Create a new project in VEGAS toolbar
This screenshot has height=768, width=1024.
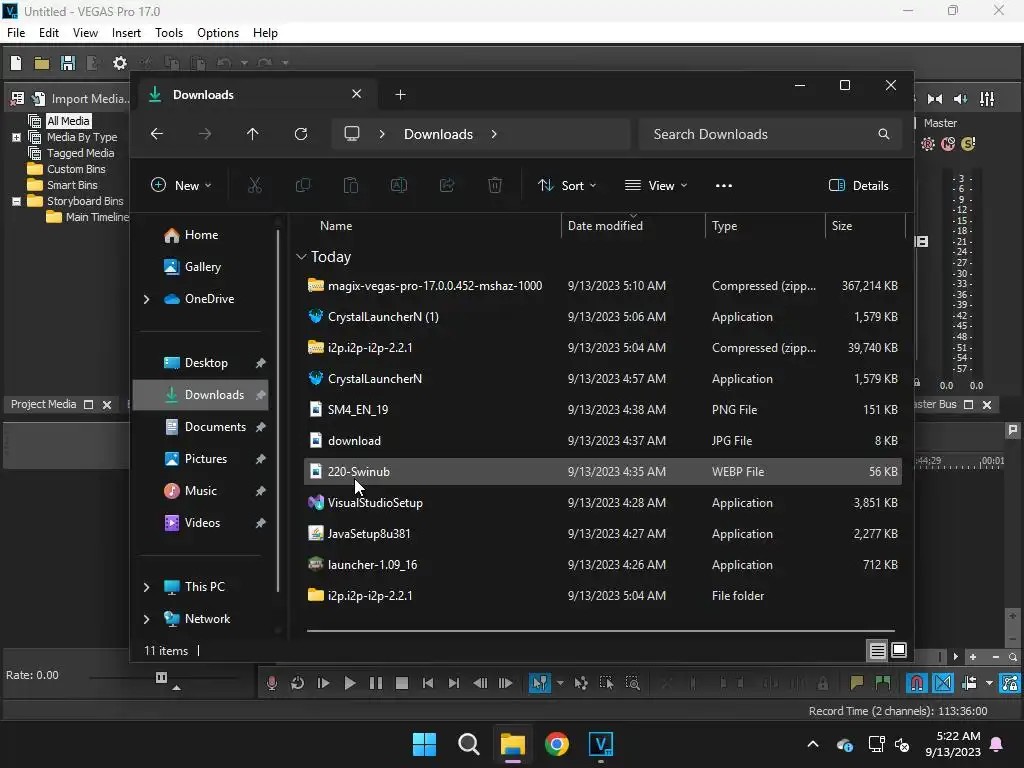pos(16,63)
